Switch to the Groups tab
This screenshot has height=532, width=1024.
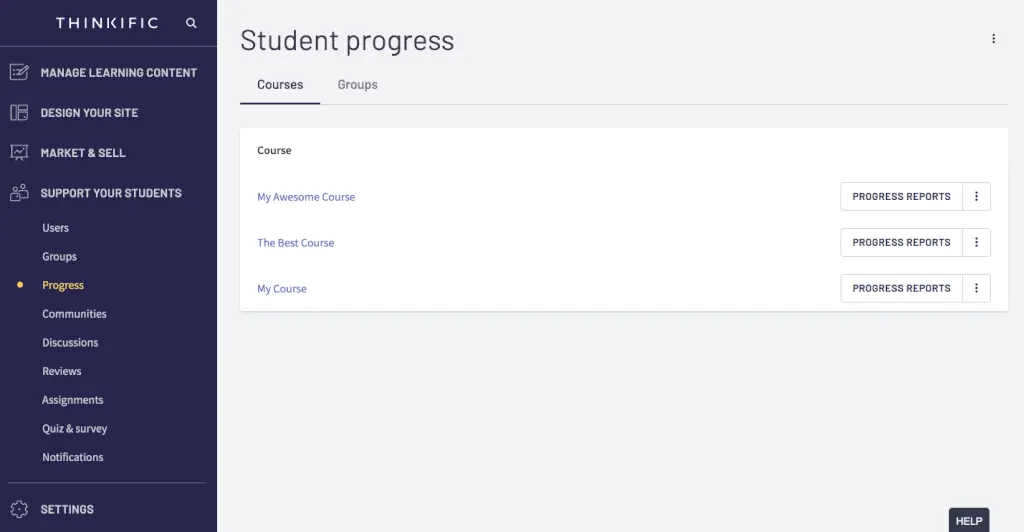357,85
